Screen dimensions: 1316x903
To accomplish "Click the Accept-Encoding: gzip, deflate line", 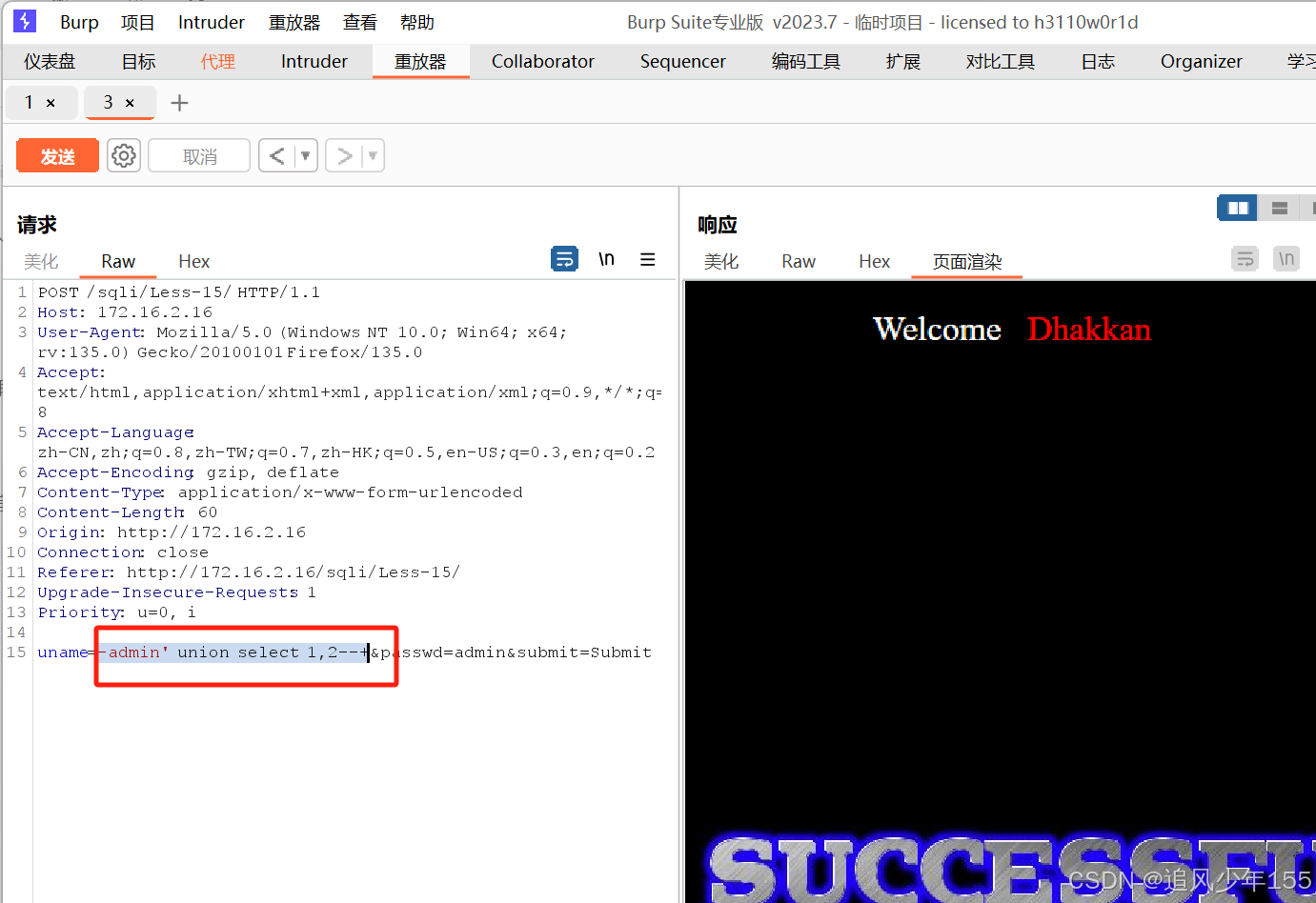I will 188,472.
